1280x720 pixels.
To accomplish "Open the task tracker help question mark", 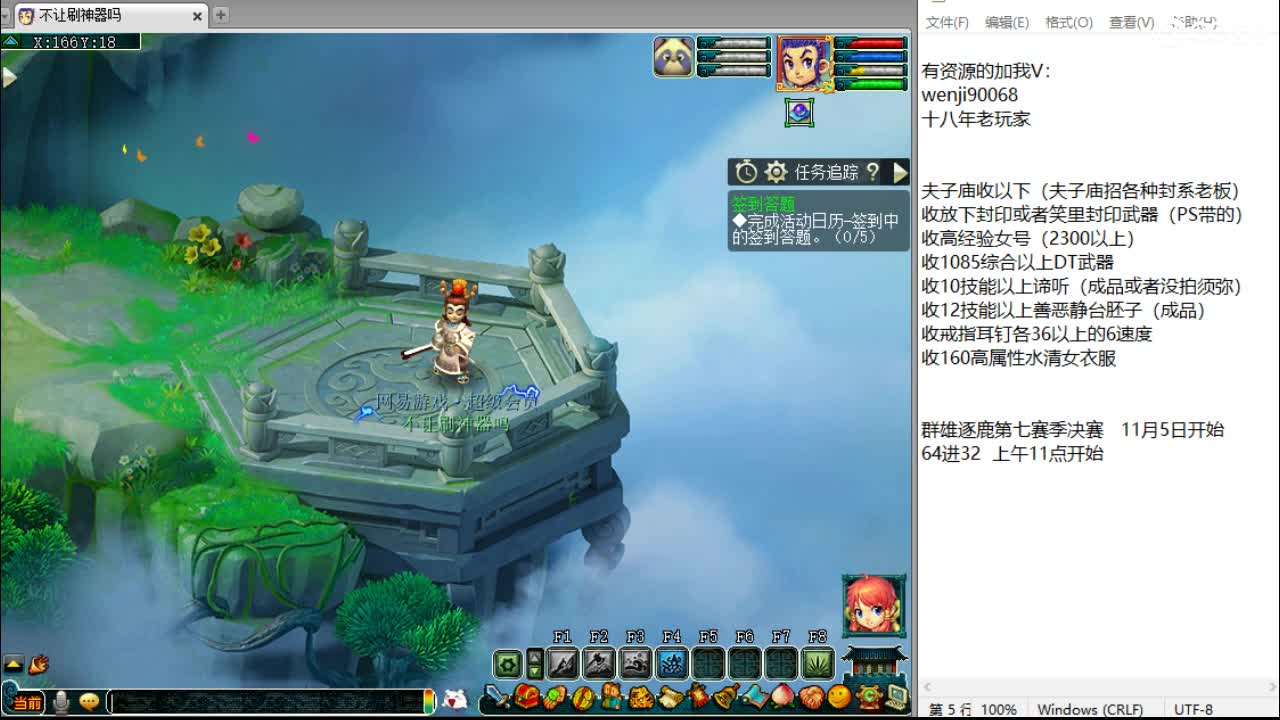I will click(x=873, y=172).
